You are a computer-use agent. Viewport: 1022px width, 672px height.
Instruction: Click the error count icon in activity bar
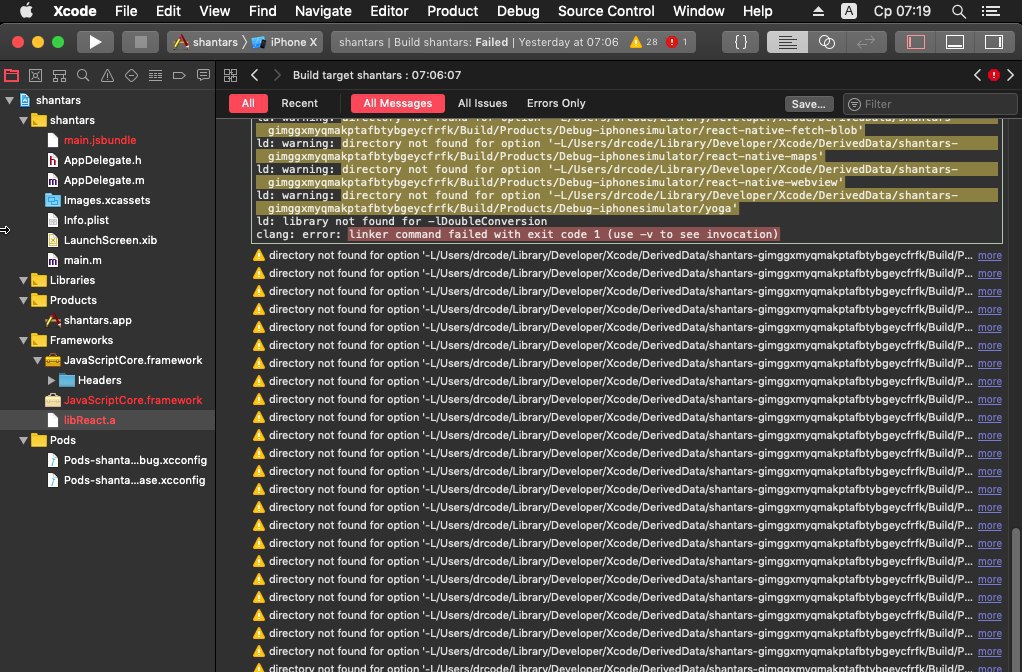tap(672, 42)
